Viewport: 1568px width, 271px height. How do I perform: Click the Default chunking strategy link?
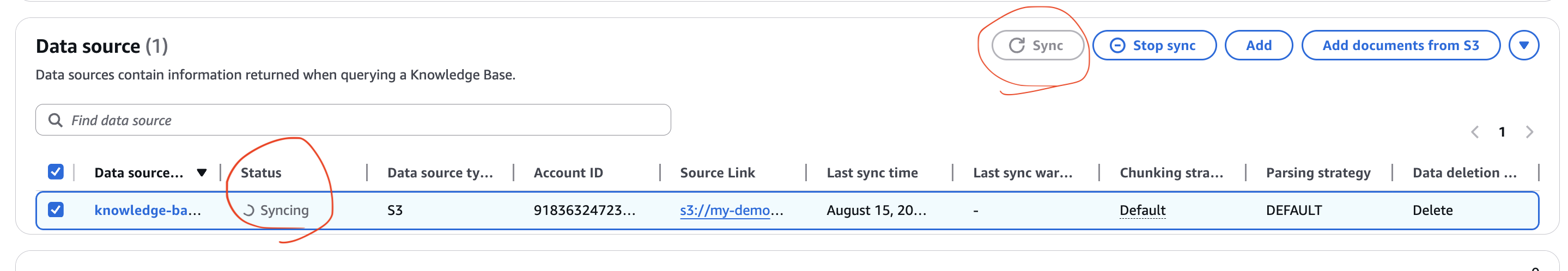1142,210
